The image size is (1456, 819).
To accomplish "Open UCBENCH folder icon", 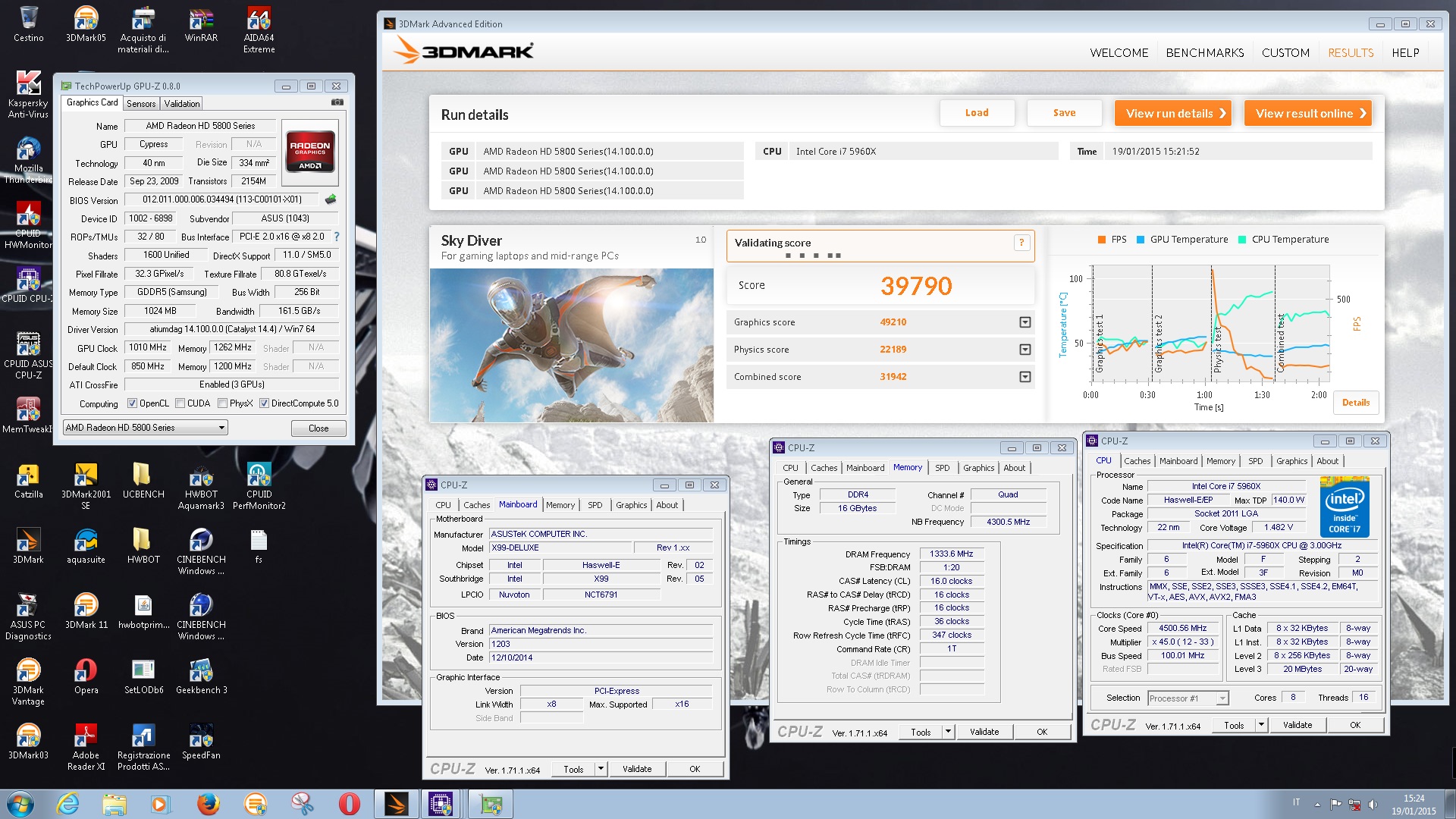I will 143,480.
